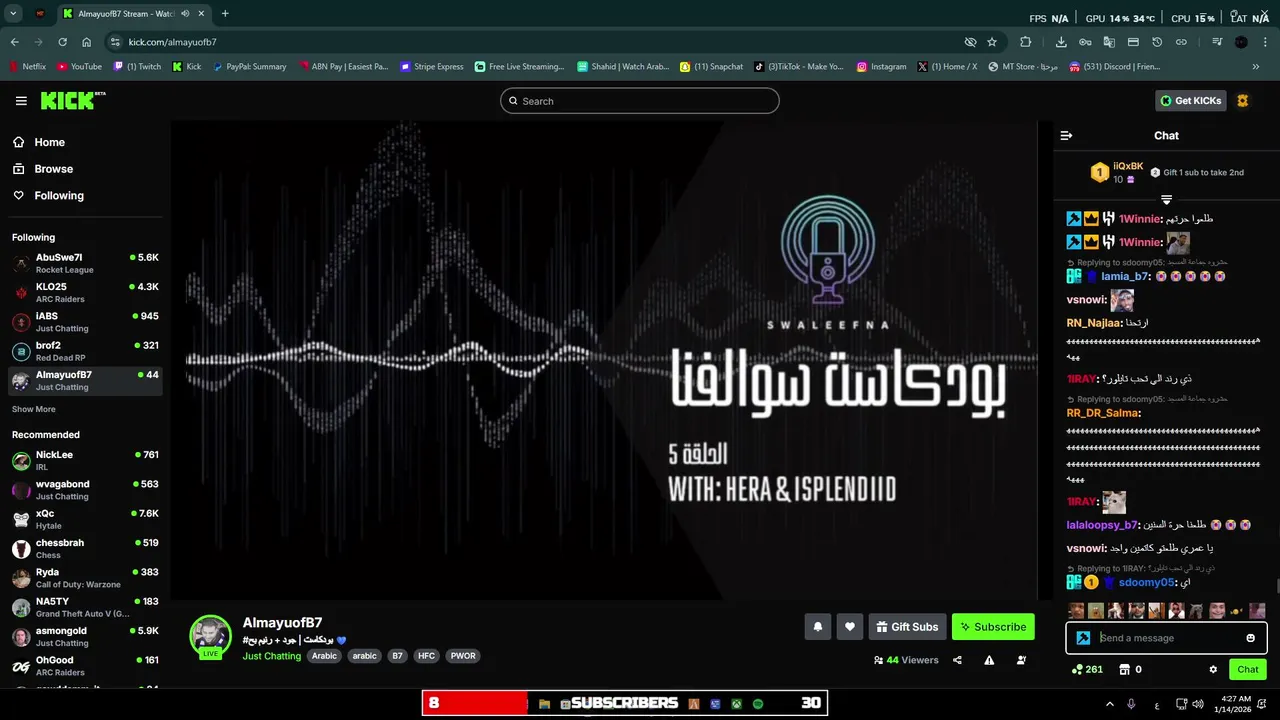The image size is (1280, 720).
Task: Click the heart follow icon
Action: click(x=850, y=627)
